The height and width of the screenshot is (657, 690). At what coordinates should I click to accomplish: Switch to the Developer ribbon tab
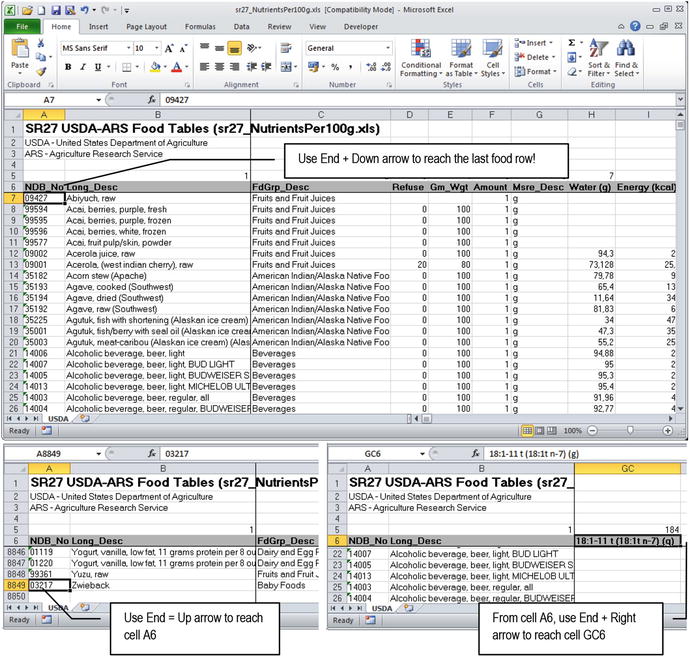[361, 26]
